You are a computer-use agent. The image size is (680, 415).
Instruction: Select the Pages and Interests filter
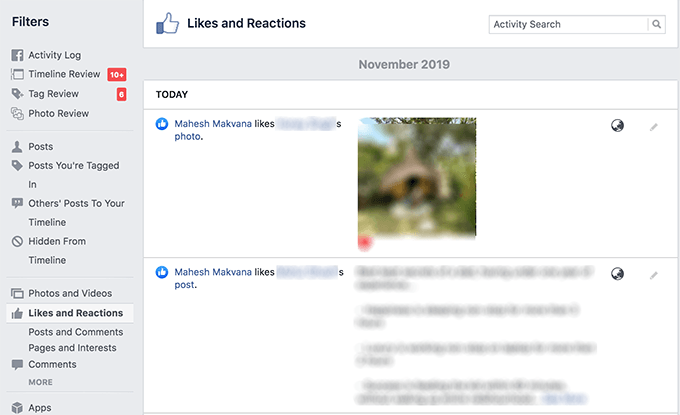[x=72, y=348]
